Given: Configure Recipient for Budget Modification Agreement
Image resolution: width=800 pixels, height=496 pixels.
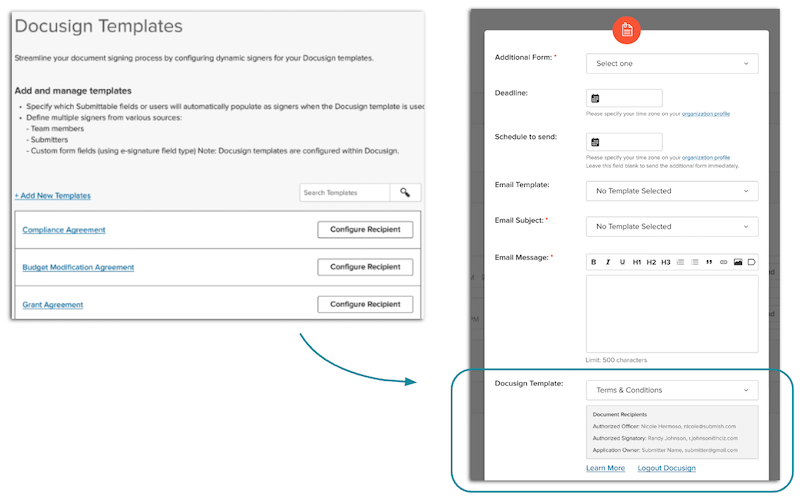Looking at the screenshot, I should point(365,267).
